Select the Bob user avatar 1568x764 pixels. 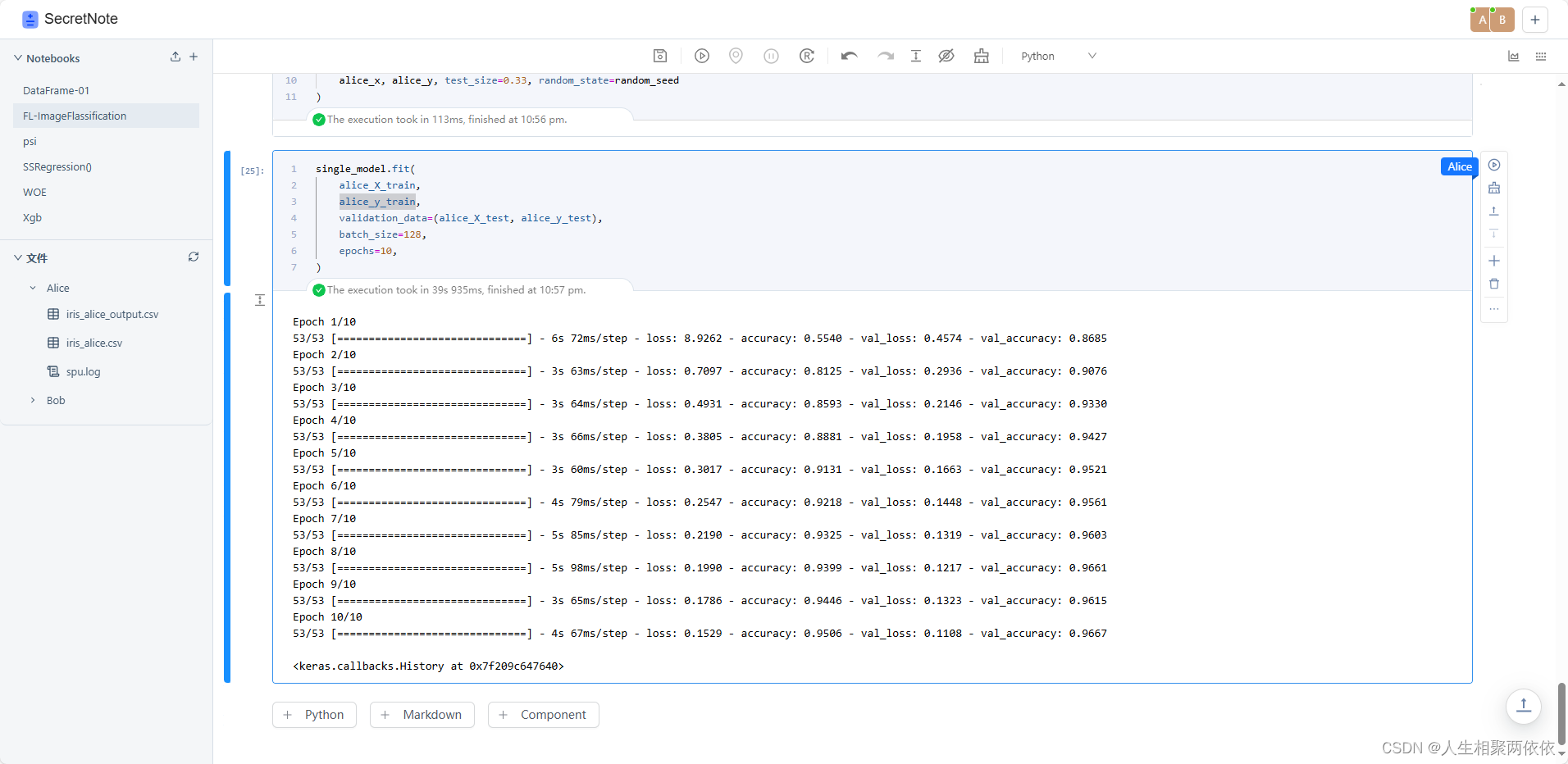coord(1502,20)
